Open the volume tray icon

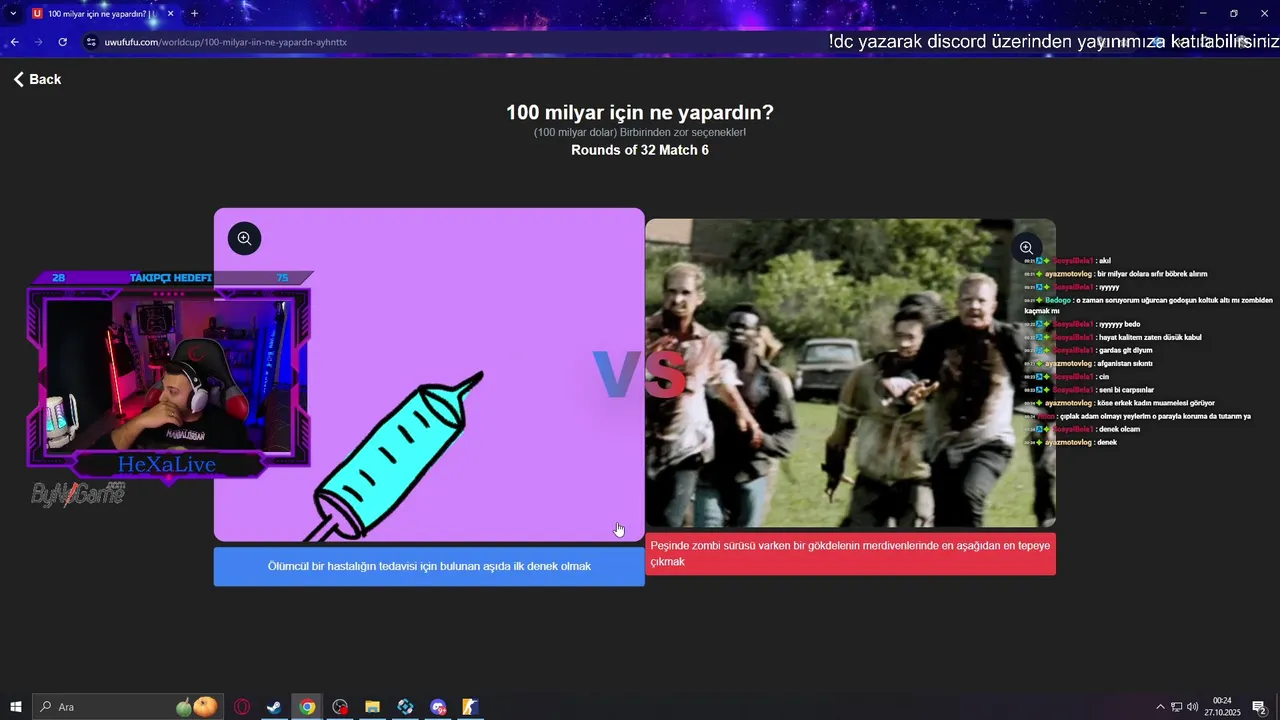coord(1192,707)
